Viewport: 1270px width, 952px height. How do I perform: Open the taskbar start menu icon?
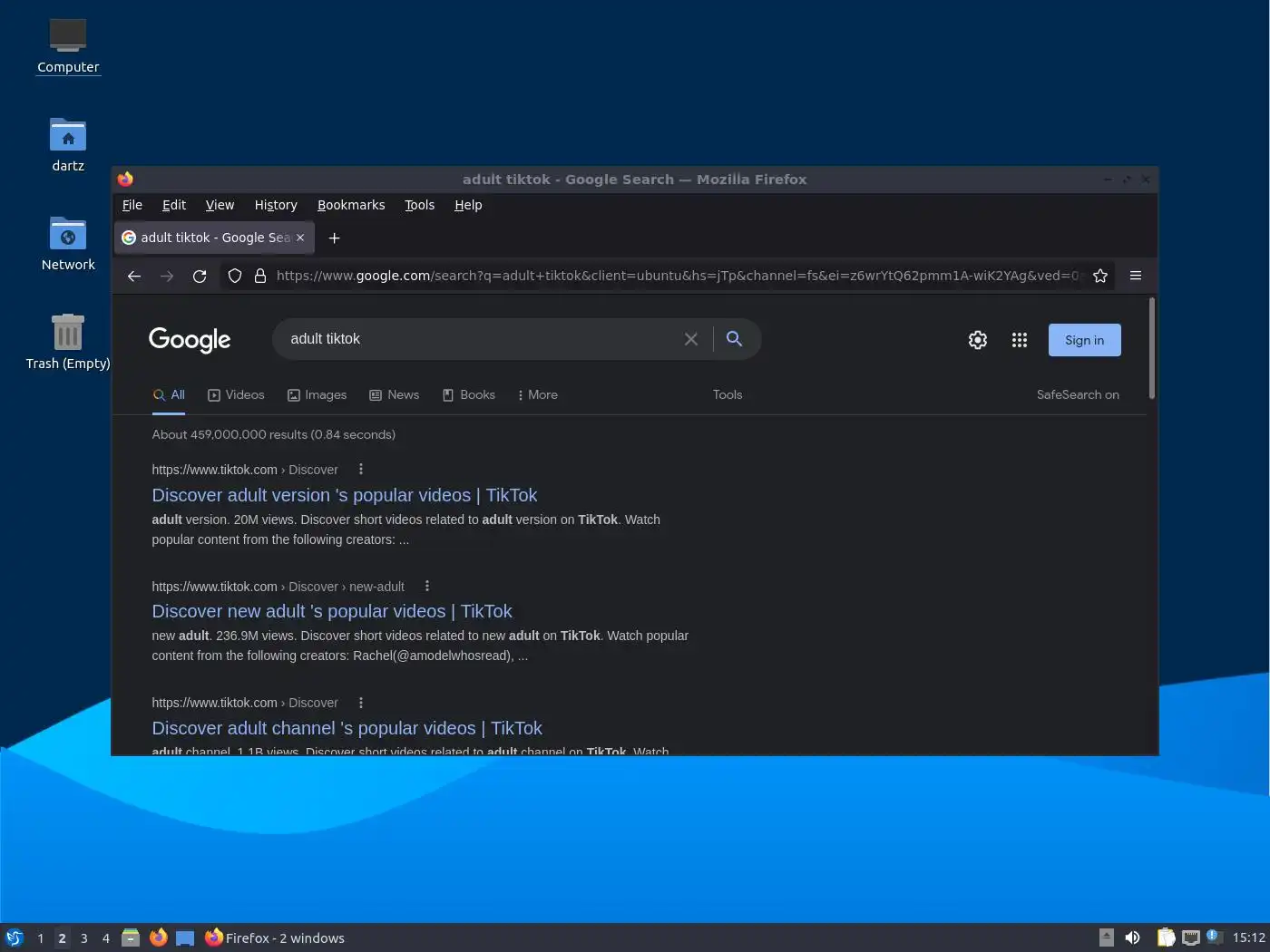15,938
